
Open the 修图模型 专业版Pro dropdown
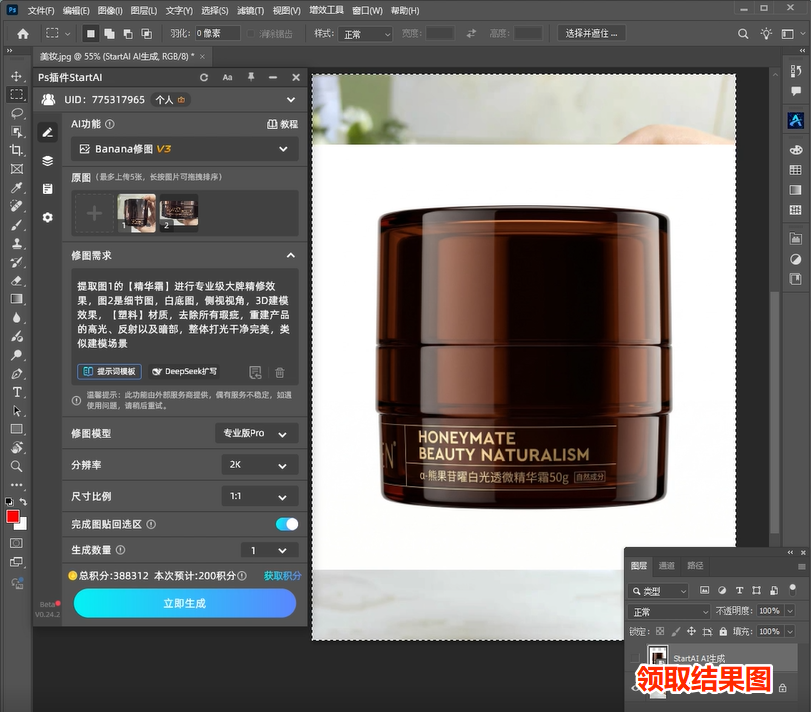point(257,433)
